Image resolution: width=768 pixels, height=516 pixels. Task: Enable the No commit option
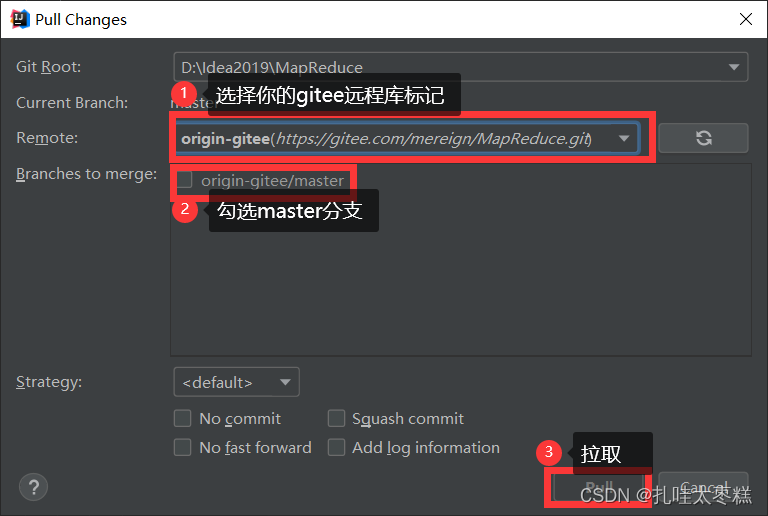point(183,419)
